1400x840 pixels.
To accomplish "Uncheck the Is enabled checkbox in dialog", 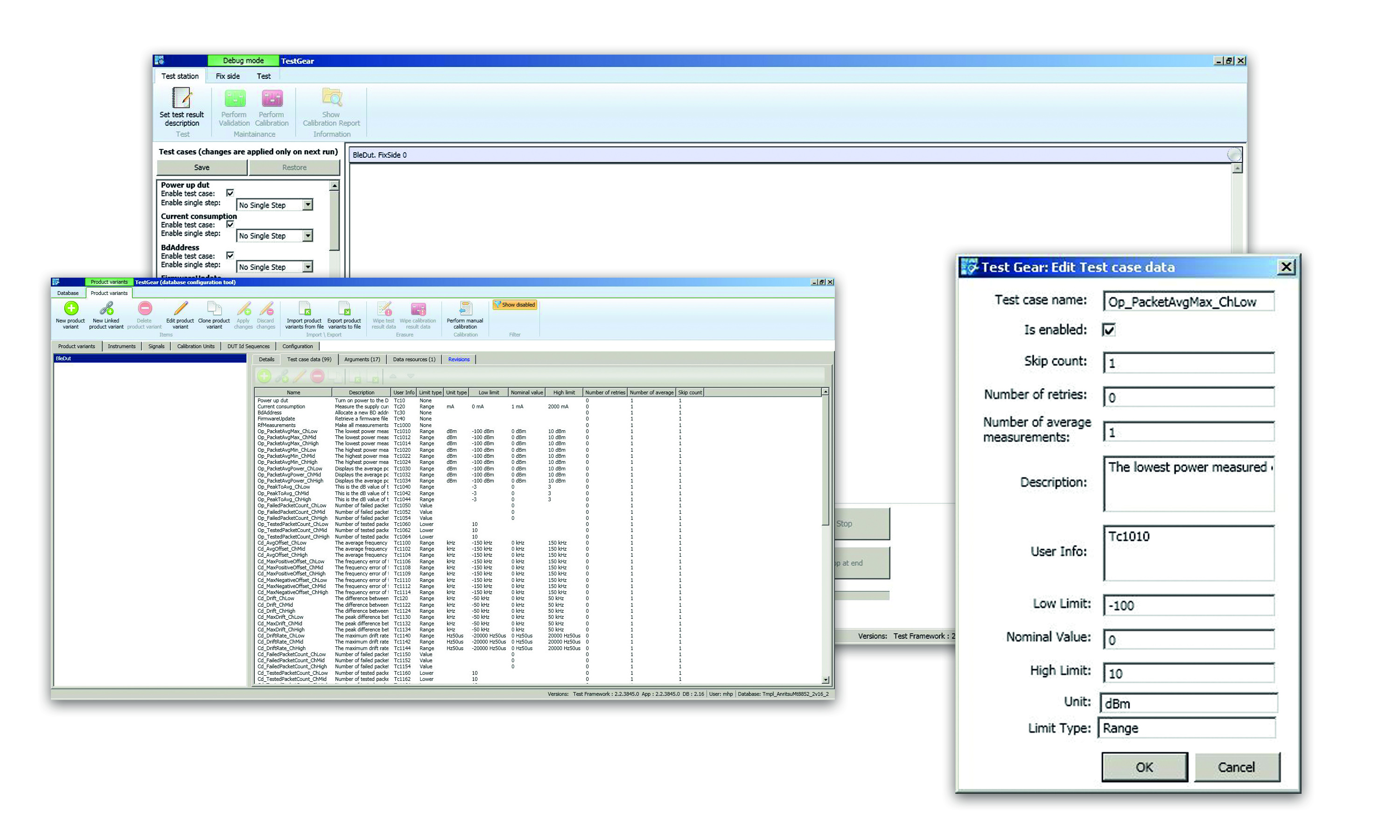I will point(1108,330).
